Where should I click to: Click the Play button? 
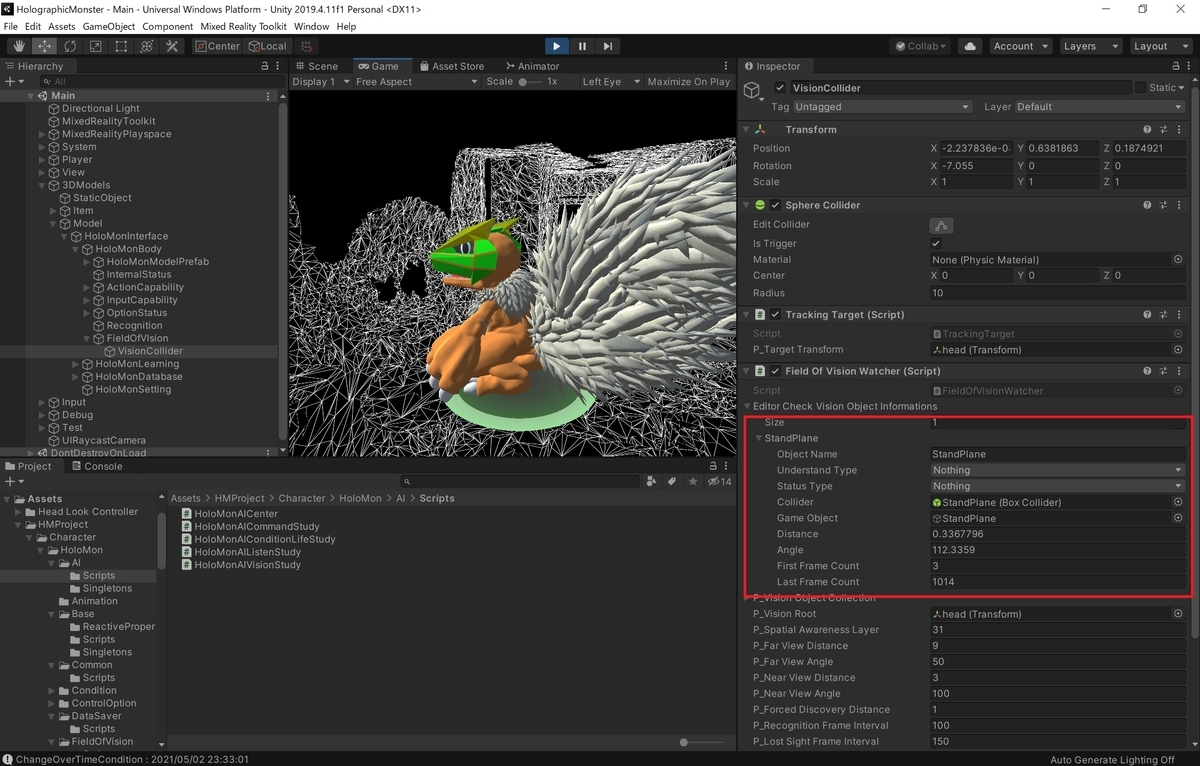click(x=556, y=46)
